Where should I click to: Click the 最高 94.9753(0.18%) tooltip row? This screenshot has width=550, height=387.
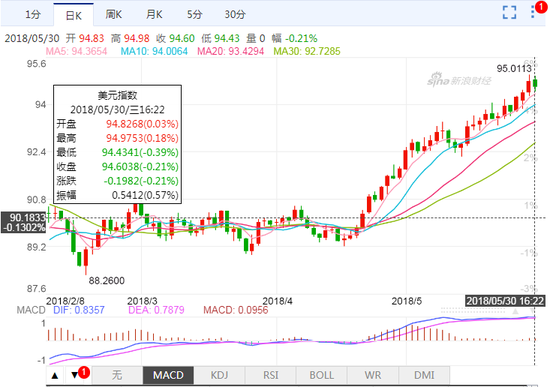coord(118,138)
